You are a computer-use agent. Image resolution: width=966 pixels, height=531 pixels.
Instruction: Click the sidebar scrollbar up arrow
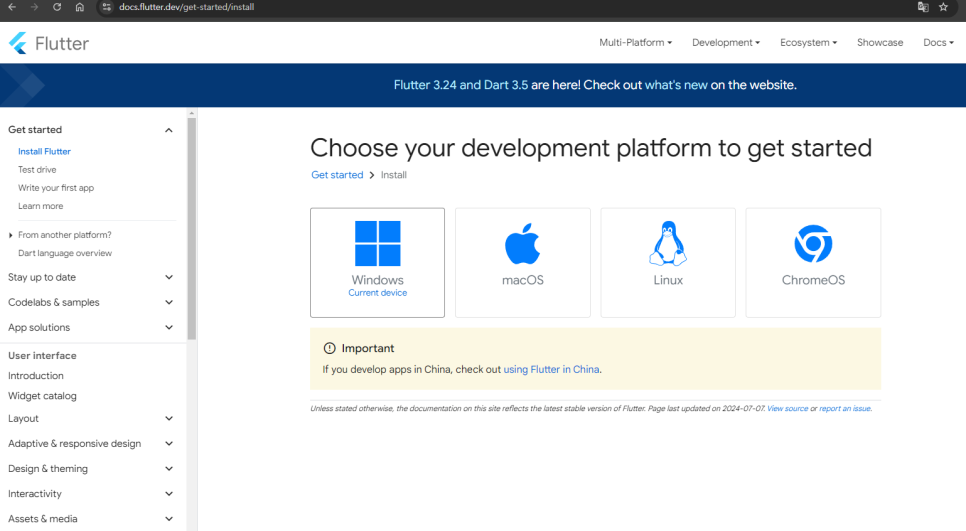[x=192, y=113]
